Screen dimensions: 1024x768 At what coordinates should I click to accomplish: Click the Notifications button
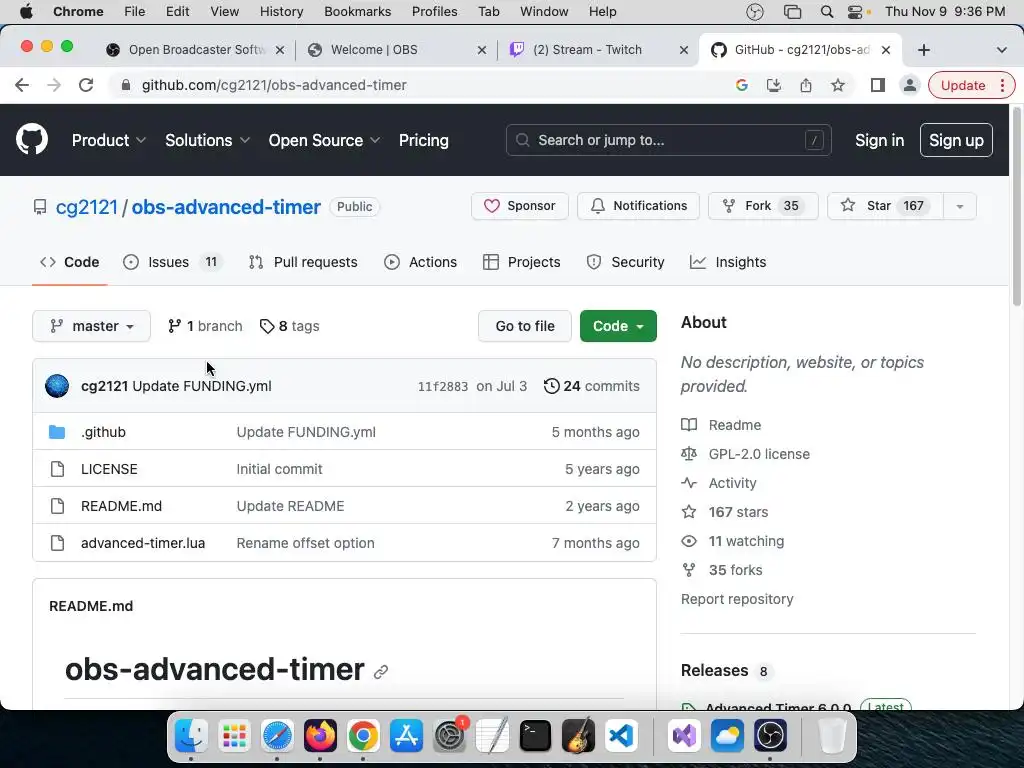[638, 206]
